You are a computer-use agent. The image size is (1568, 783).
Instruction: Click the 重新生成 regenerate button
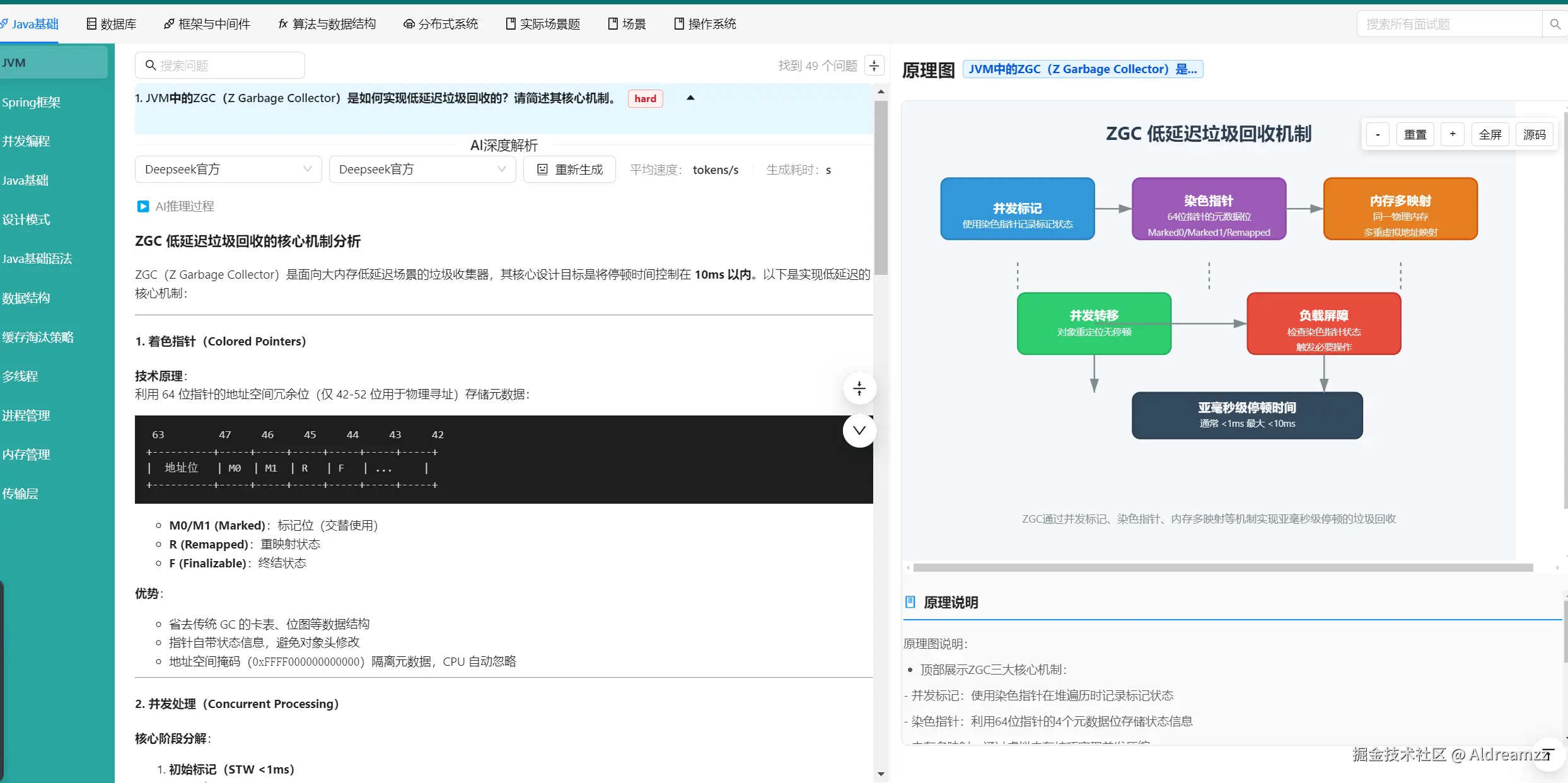pos(569,170)
